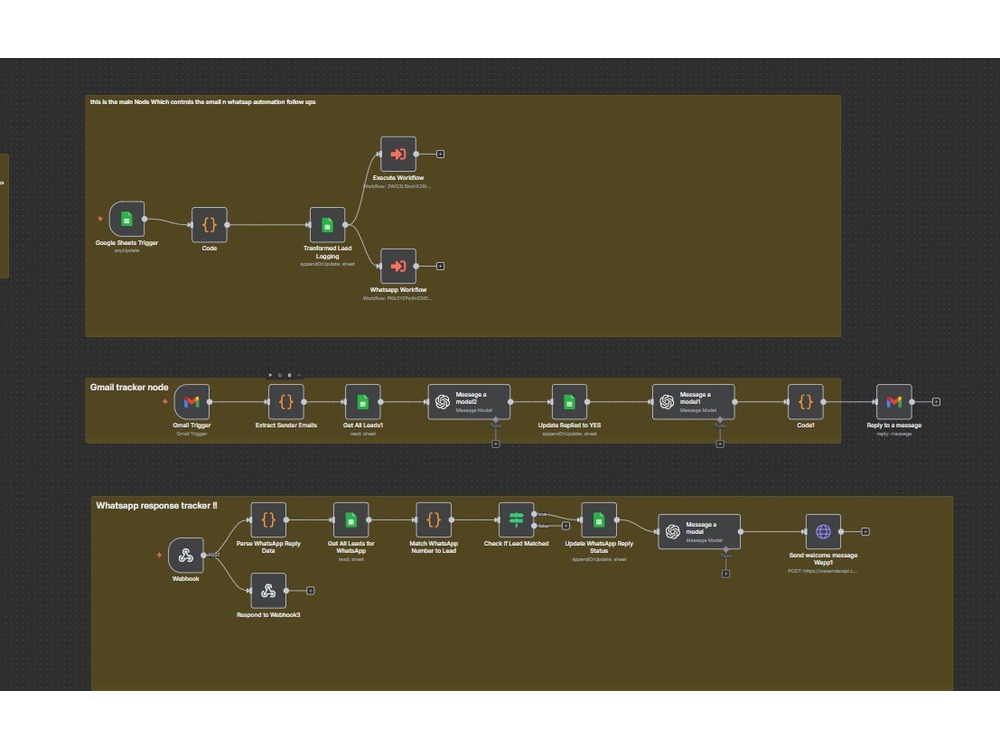Execute the Extract Sender Emails node via play icon
This screenshot has height=750, width=1000.
point(270,375)
